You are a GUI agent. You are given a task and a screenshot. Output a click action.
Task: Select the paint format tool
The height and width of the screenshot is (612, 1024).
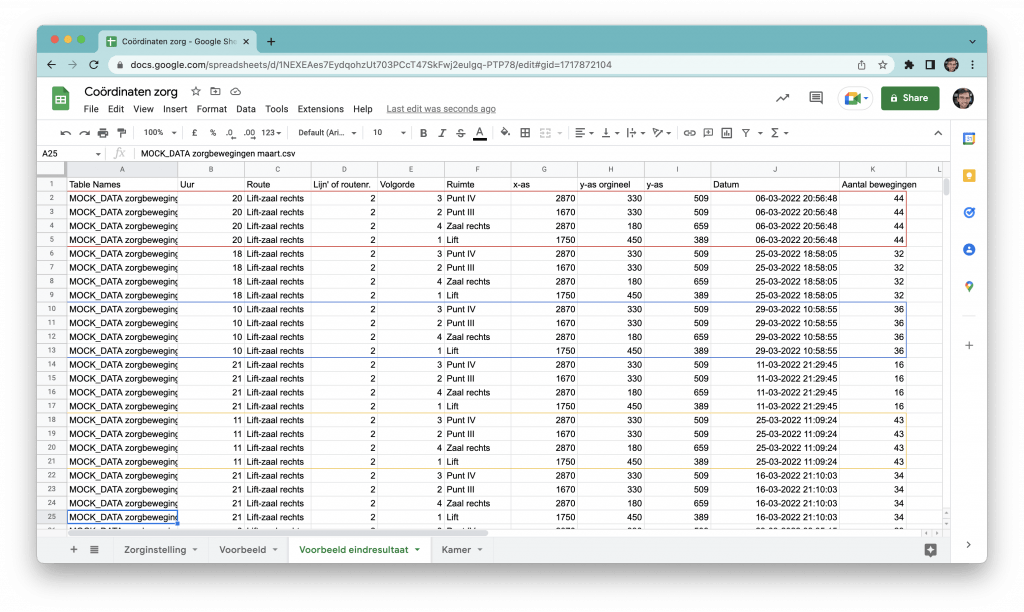coord(122,133)
